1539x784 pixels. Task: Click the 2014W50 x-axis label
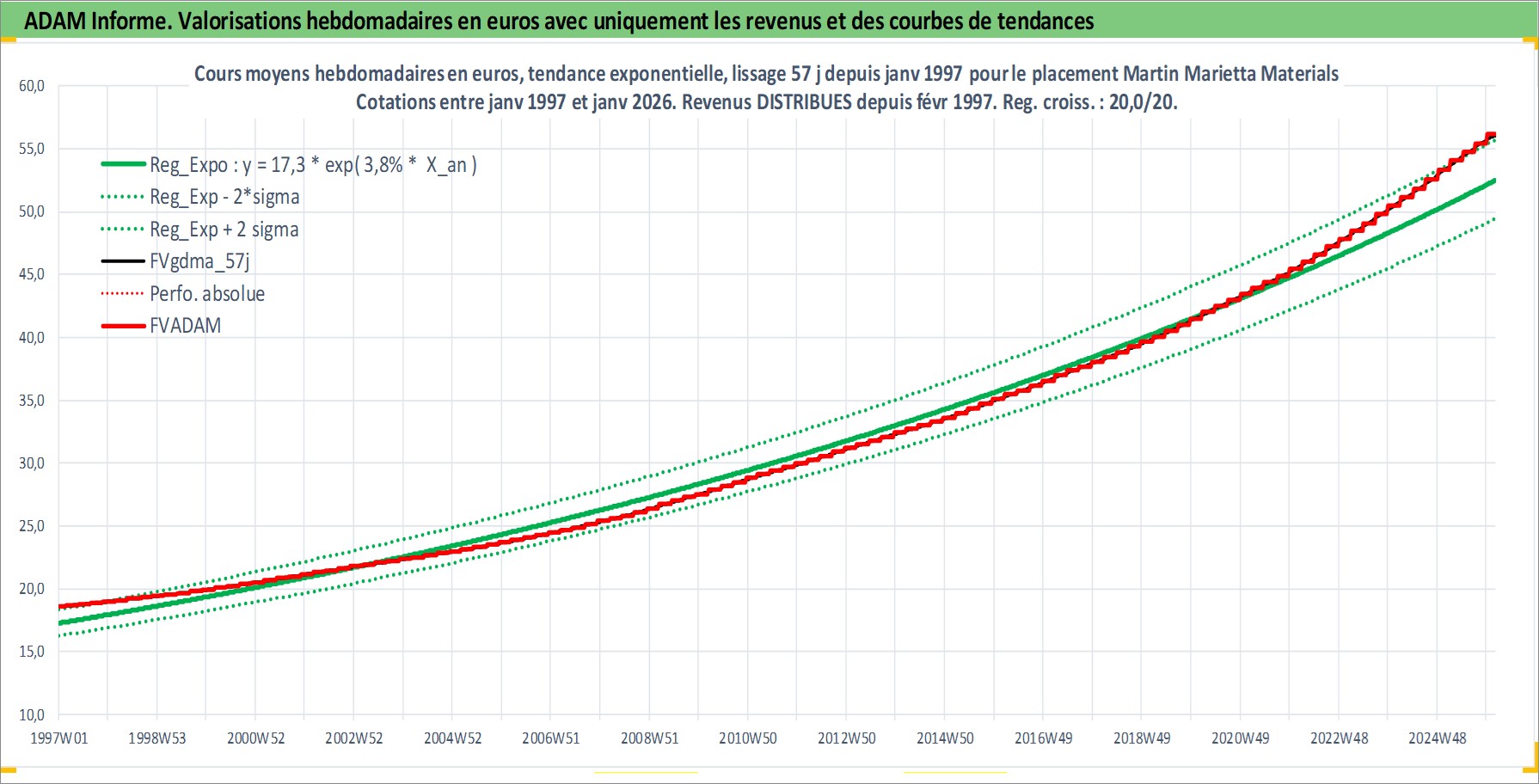pos(945,738)
